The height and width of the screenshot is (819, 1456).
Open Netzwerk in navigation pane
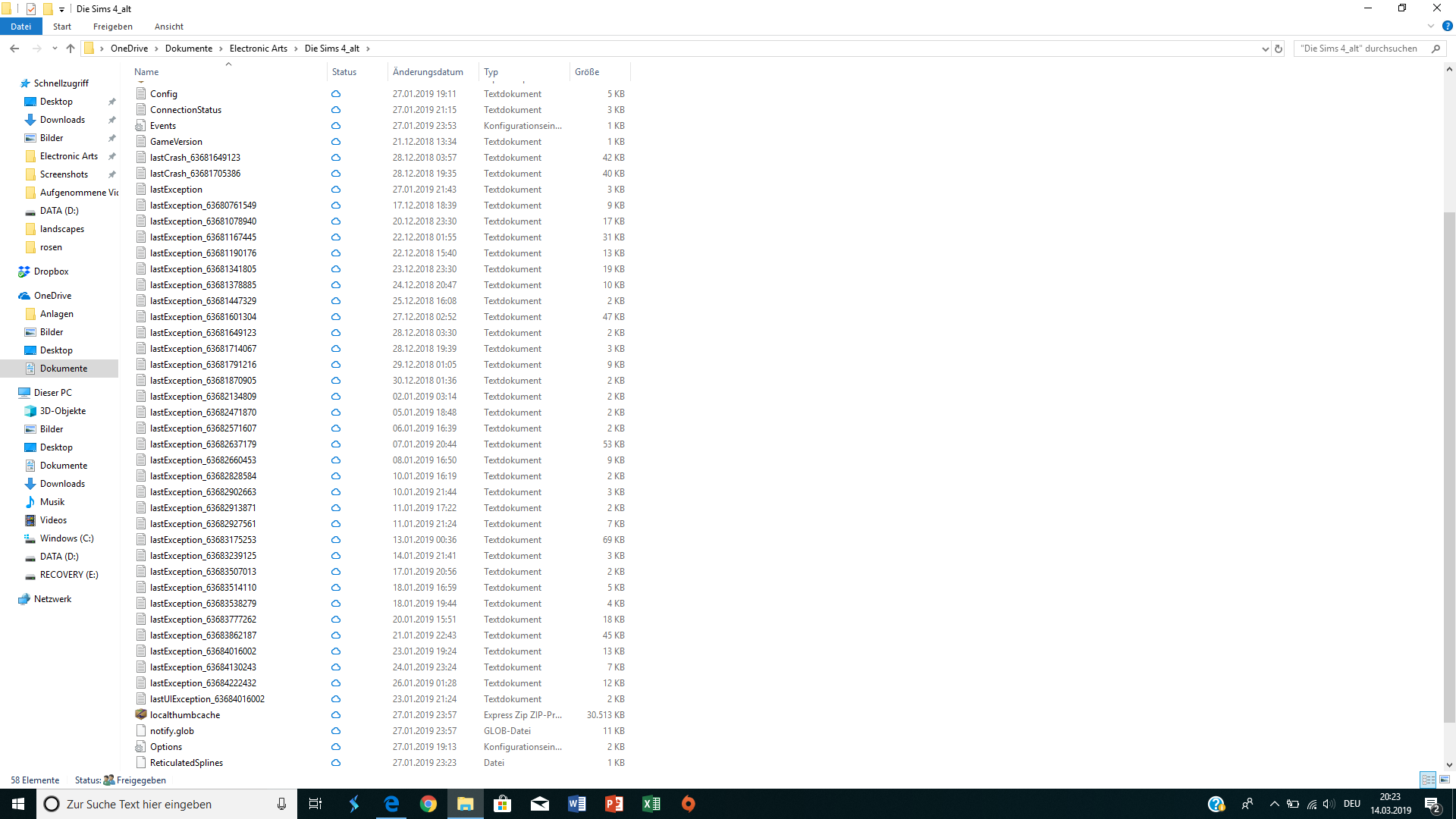52,599
